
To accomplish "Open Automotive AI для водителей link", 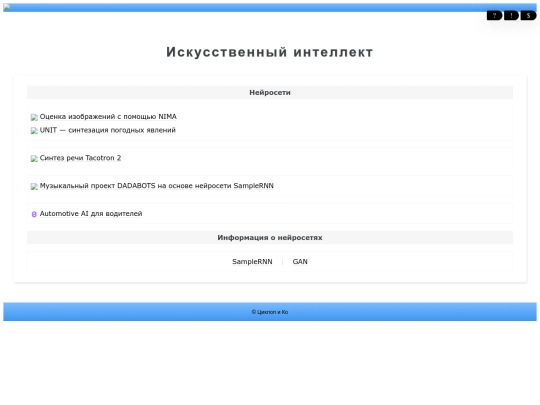I will click(x=91, y=214).
